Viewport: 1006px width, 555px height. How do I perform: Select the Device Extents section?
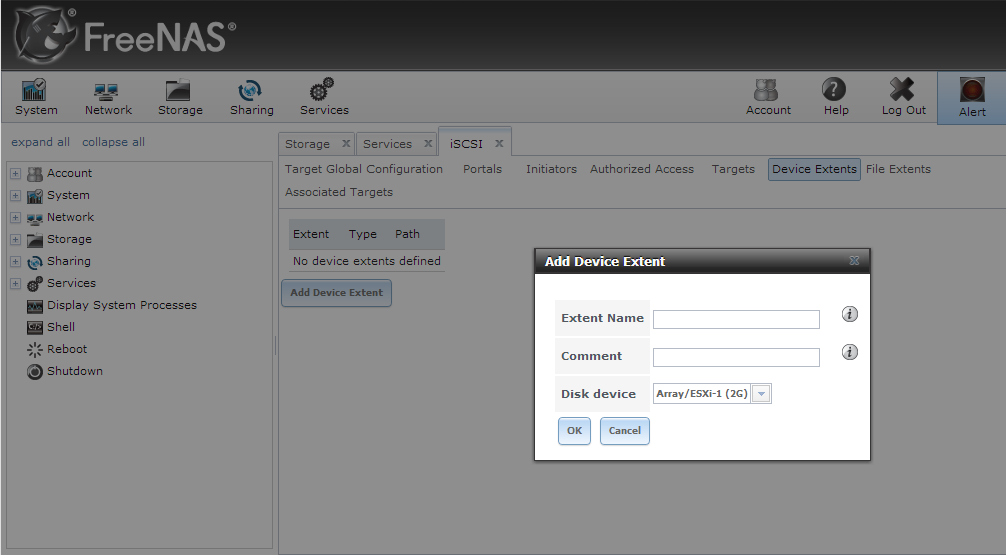[x=814, y=169]
